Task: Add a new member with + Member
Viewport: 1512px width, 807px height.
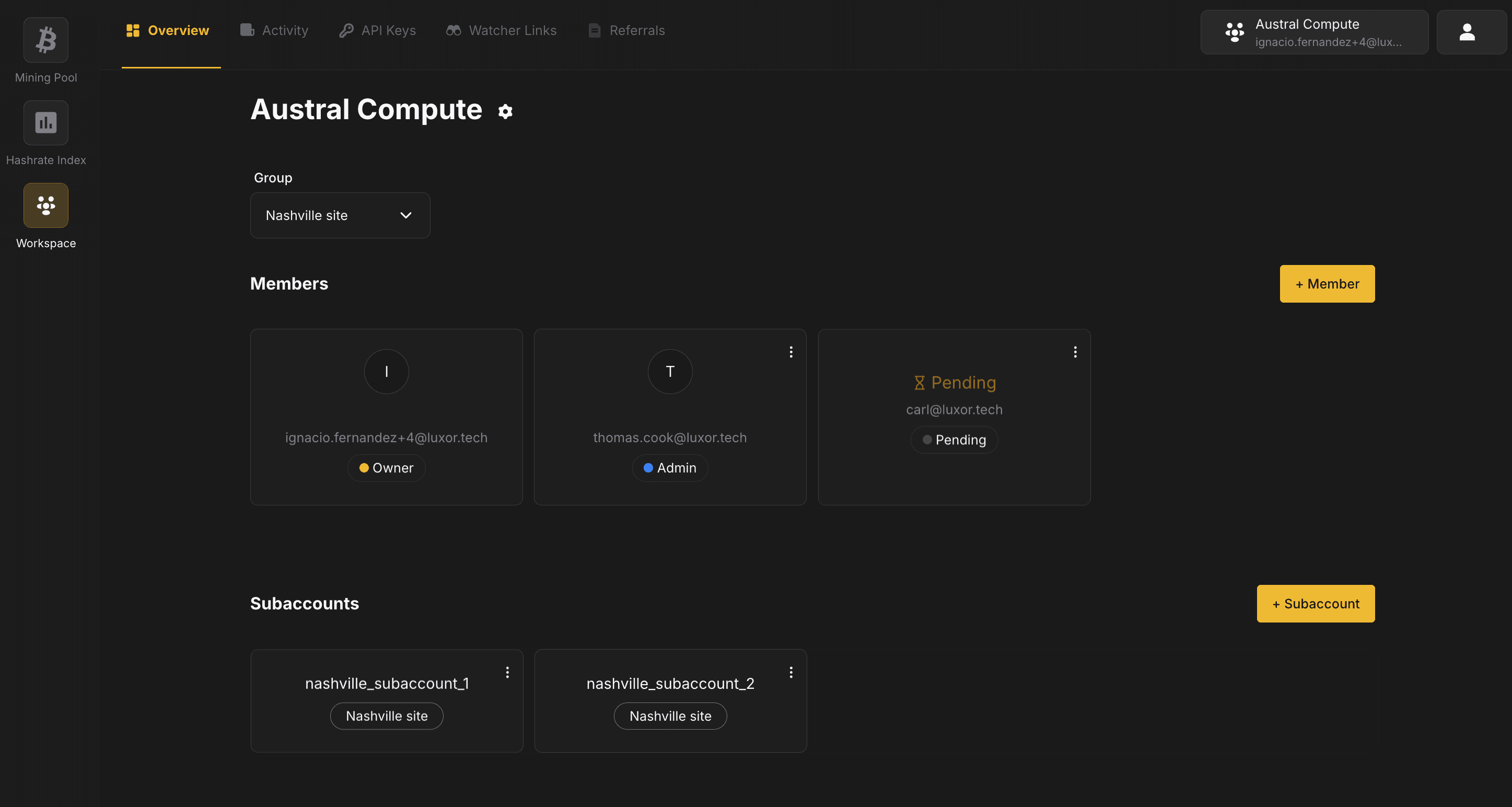Action: (x=1327, y=284)
